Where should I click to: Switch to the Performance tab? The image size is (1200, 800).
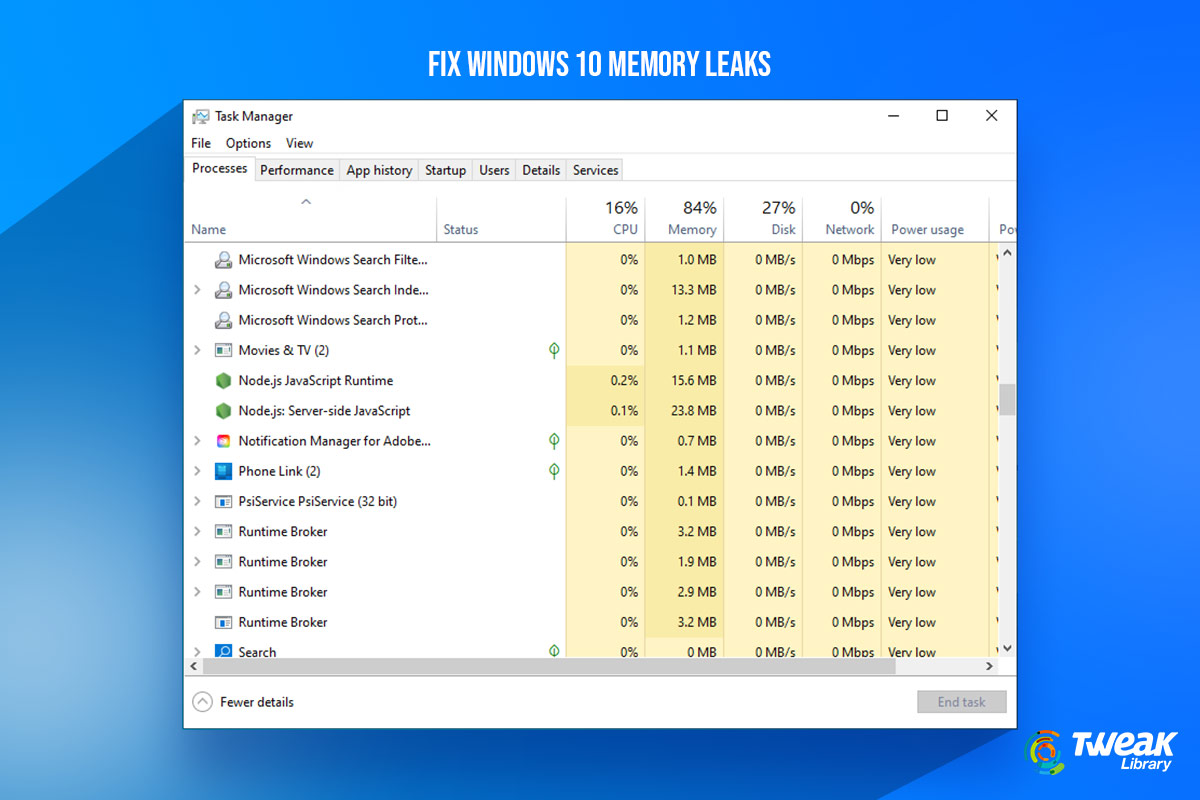pyautogui.click(x=297, y=170)
